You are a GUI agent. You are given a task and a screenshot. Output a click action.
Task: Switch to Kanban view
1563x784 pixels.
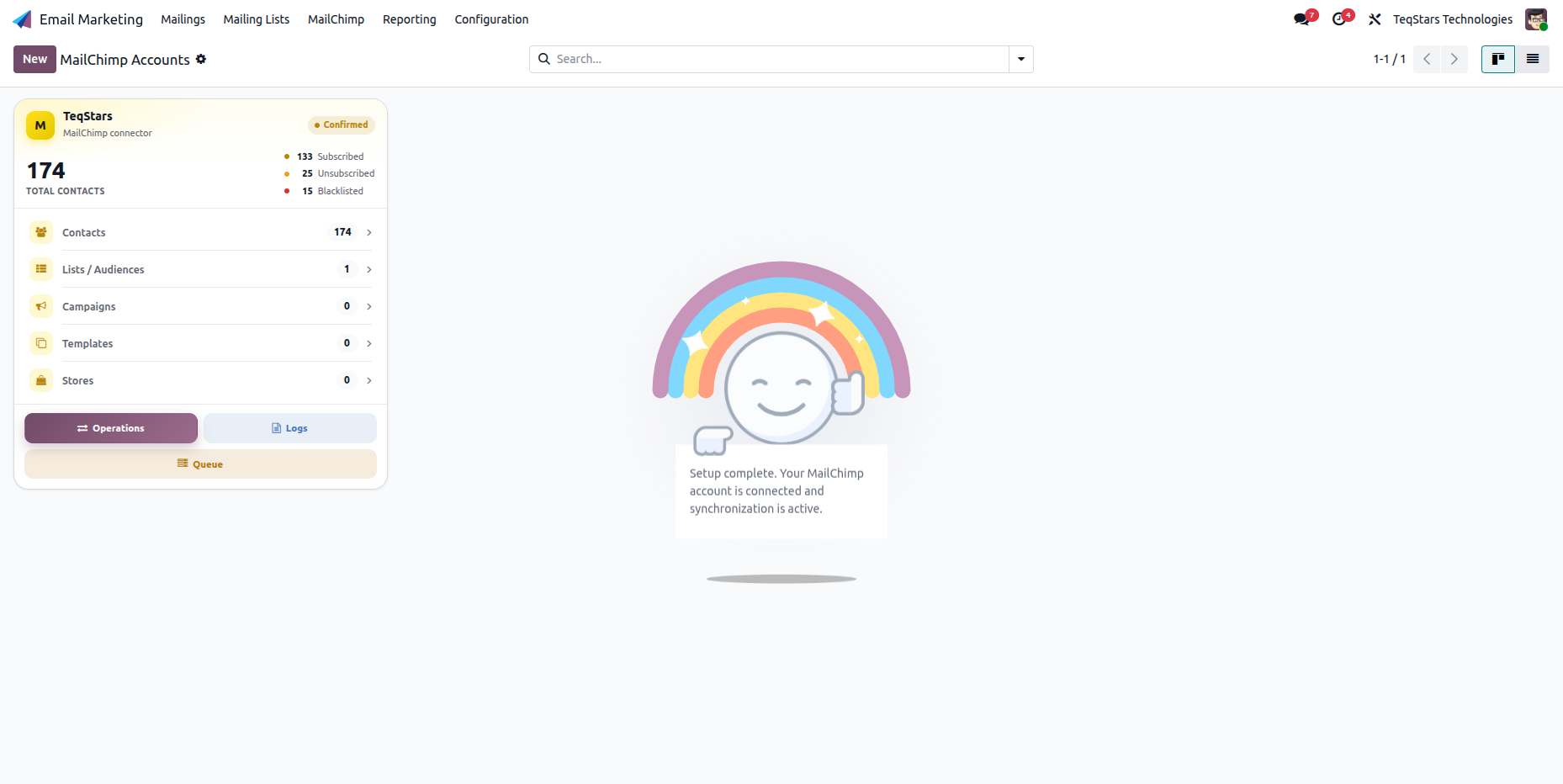1498,59
